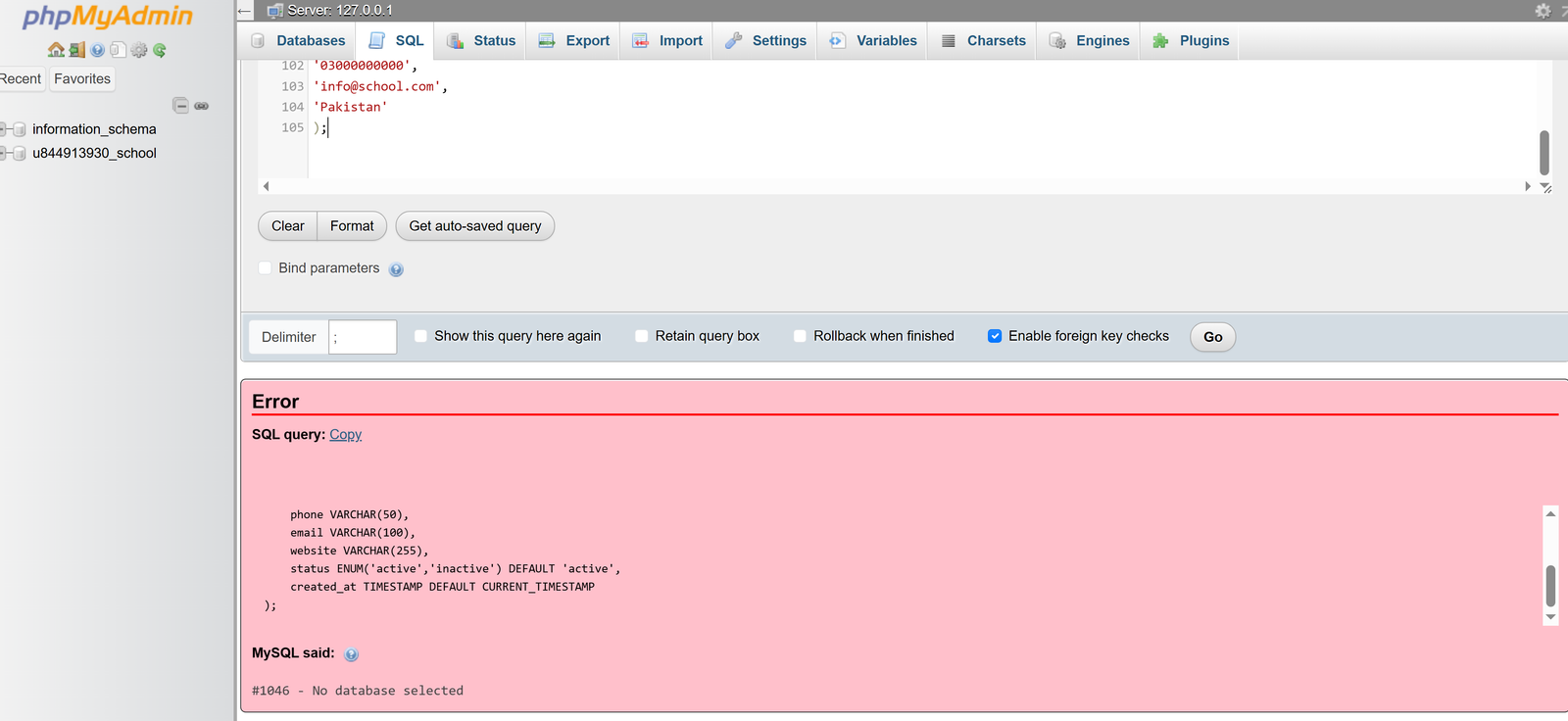Select the information_schema database
This screenshot has height=721, width=1568.
click(94, 129)
